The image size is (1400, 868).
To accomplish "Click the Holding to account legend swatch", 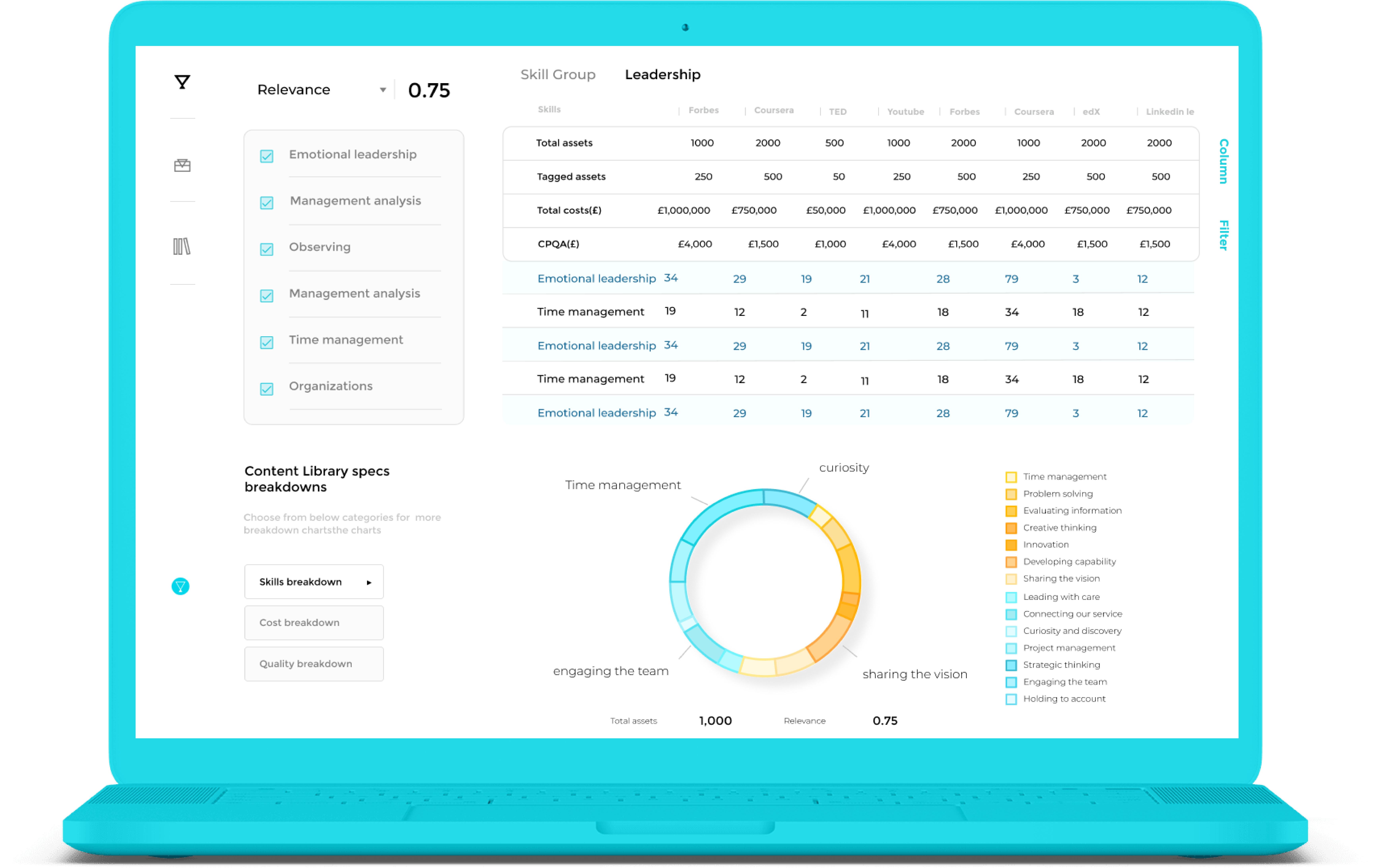I will [1011, 699].
